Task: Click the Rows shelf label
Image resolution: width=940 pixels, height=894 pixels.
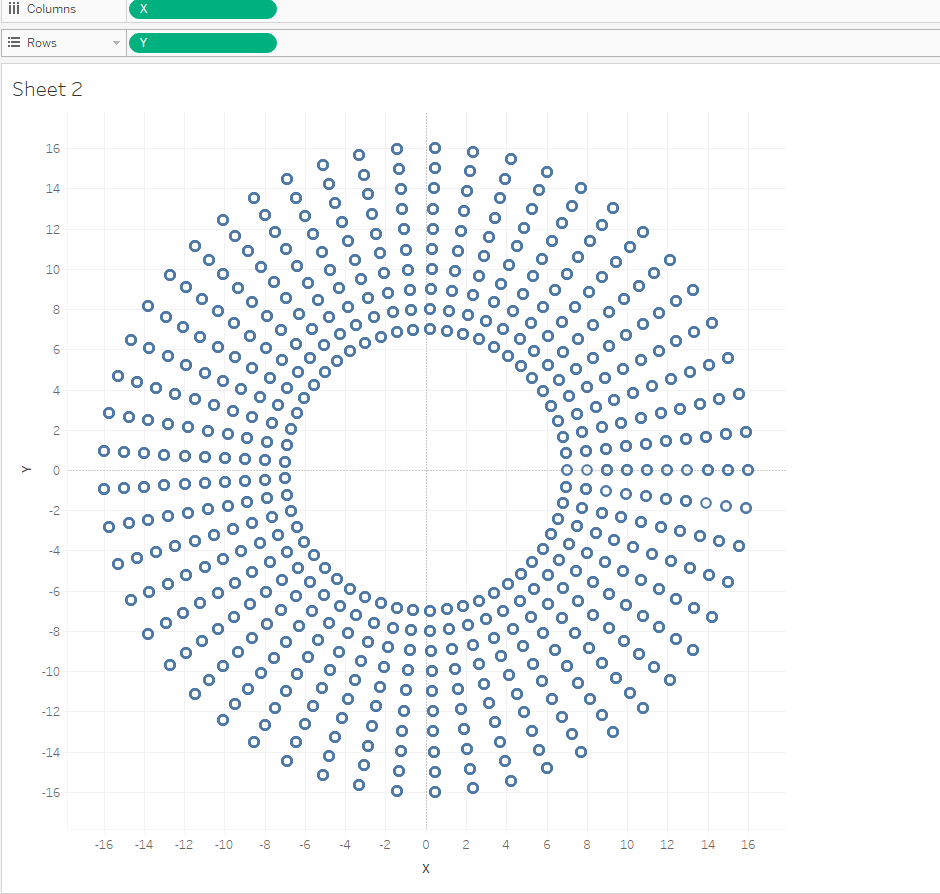Action: tap(42, 43)
